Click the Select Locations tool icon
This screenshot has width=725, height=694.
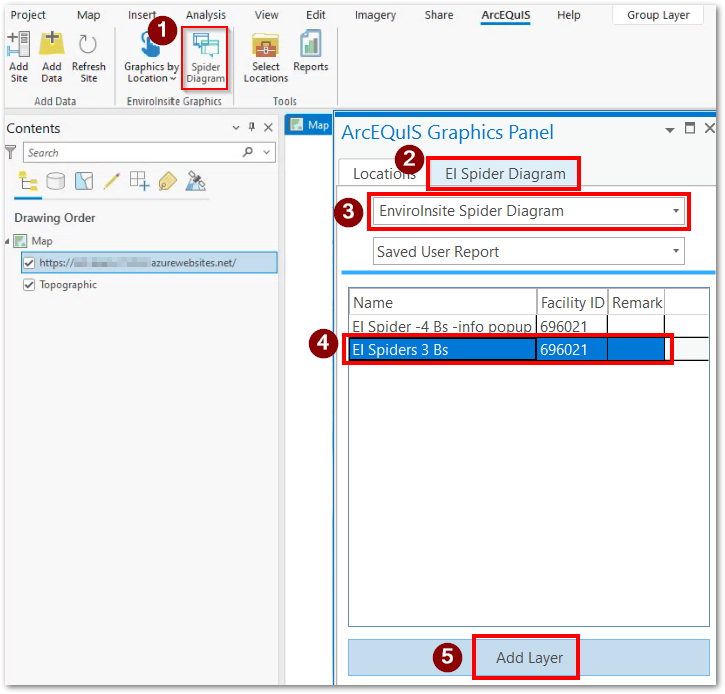(265, 45)
